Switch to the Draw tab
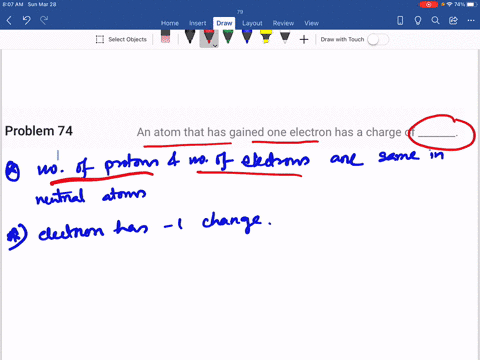This screenshot has width=480, height=360. point(224,23)
